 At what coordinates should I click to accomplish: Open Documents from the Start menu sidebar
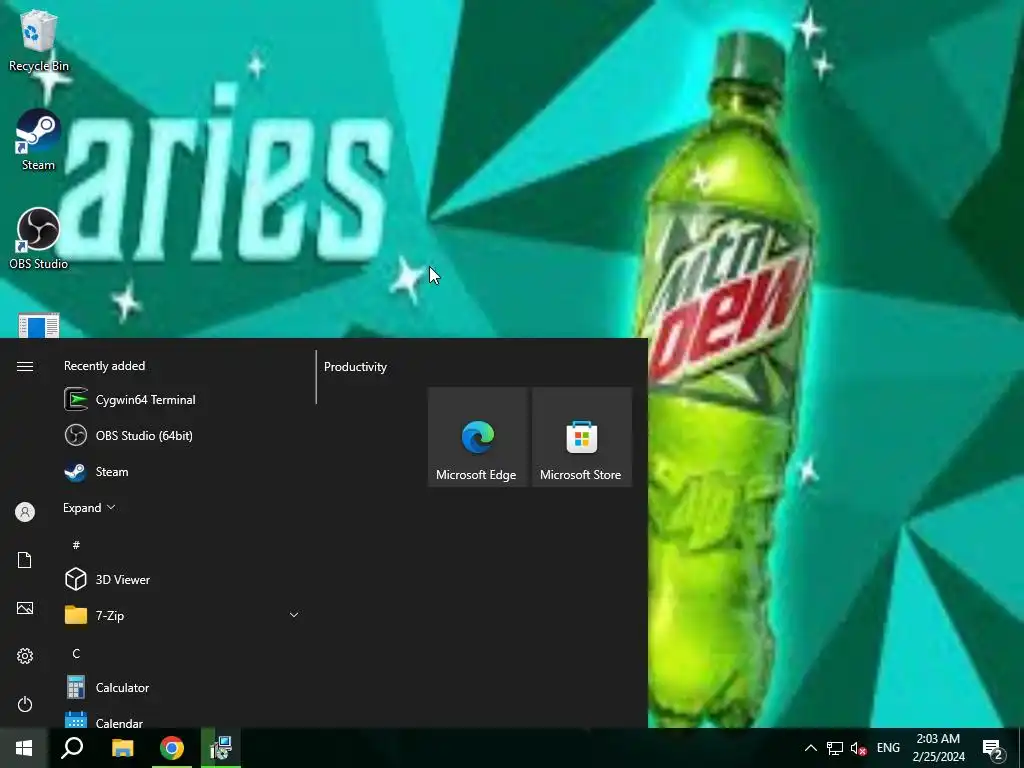[25, 560]
